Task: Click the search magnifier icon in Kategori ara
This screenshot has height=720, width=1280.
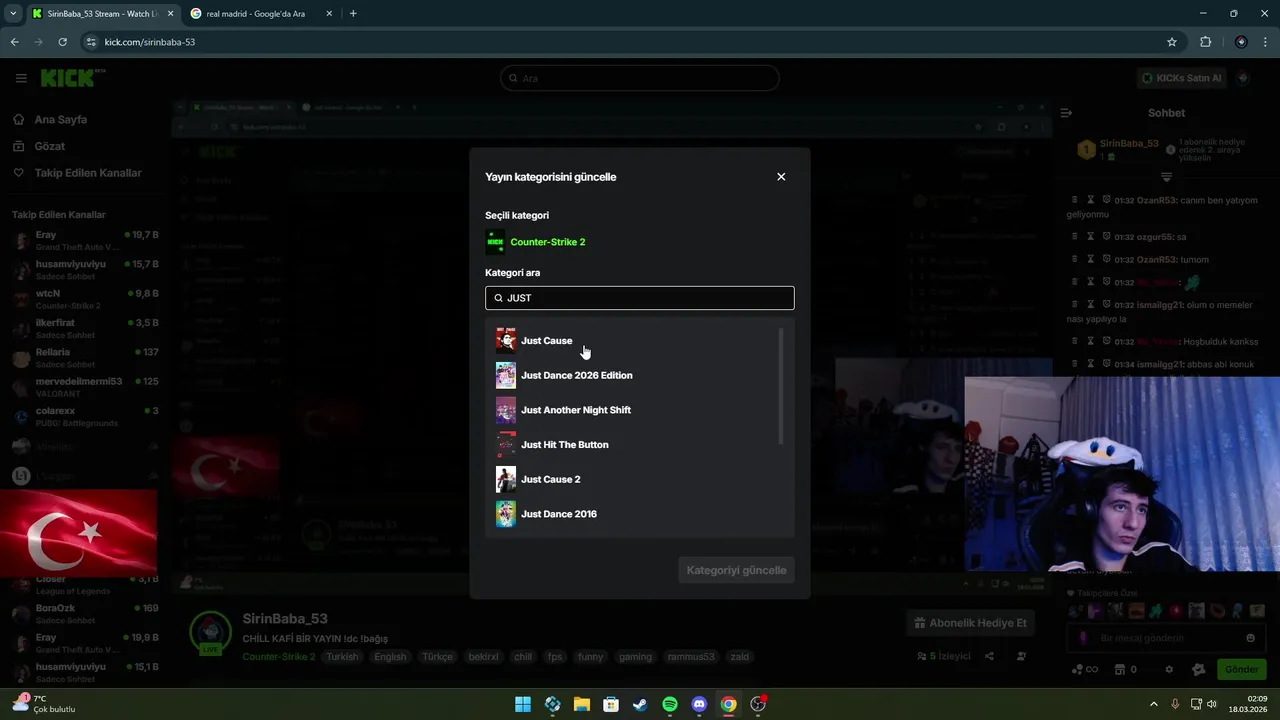Action: pyautogui.click(x=498, y=298)
